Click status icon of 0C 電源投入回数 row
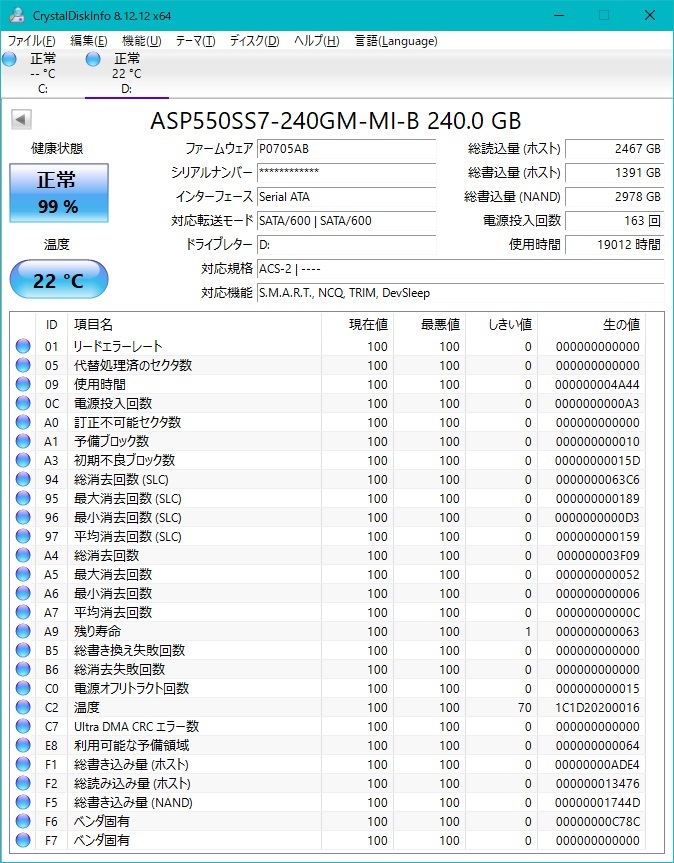This screenshot has width=674, height=863. pyautogui.click(x=23, y=403)
